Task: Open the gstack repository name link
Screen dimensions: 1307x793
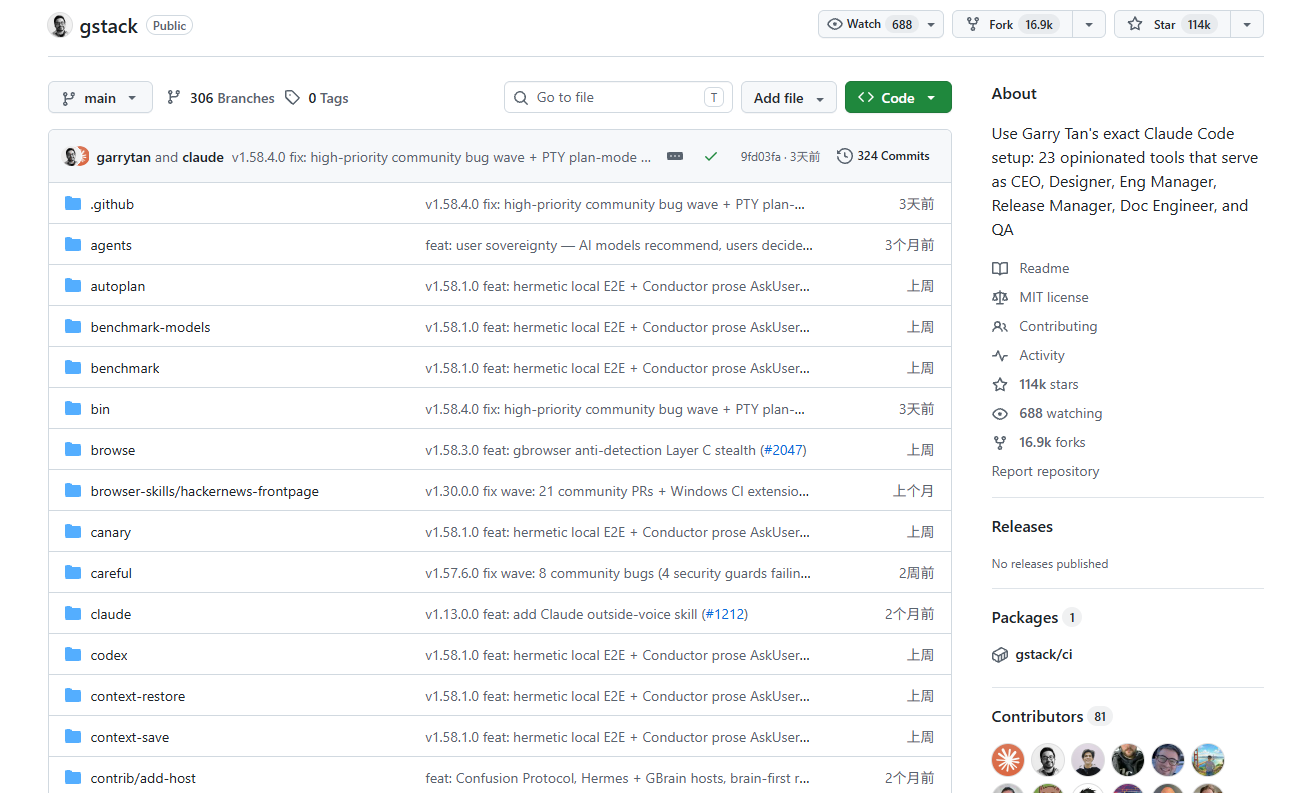Action: point(108,25)
